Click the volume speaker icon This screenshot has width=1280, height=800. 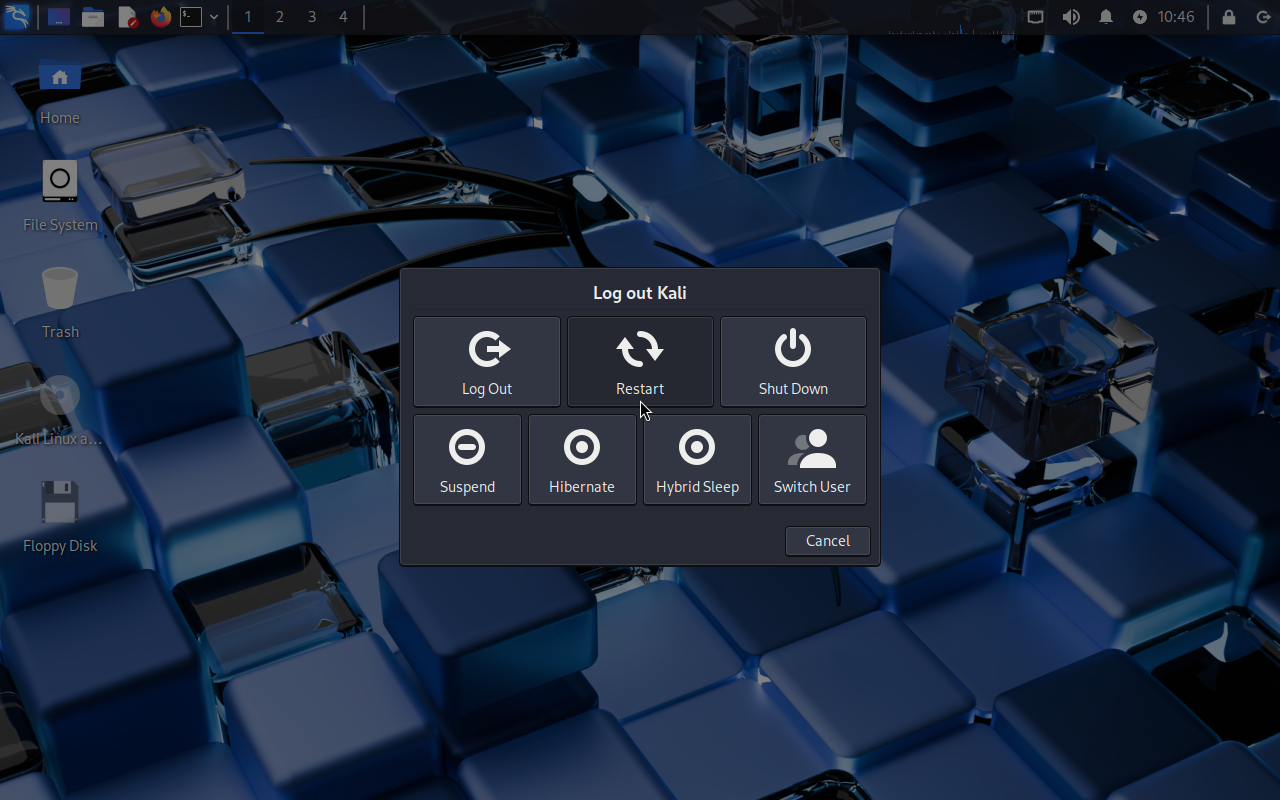pyautogui.click(x=1071, y=17)
